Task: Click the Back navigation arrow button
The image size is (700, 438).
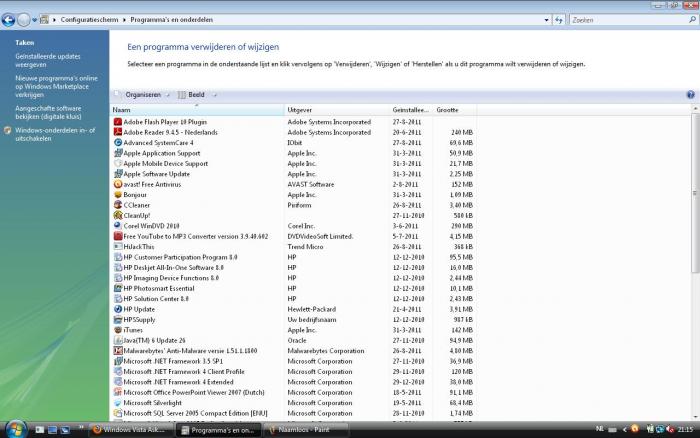Action: [x=9, y=19]
